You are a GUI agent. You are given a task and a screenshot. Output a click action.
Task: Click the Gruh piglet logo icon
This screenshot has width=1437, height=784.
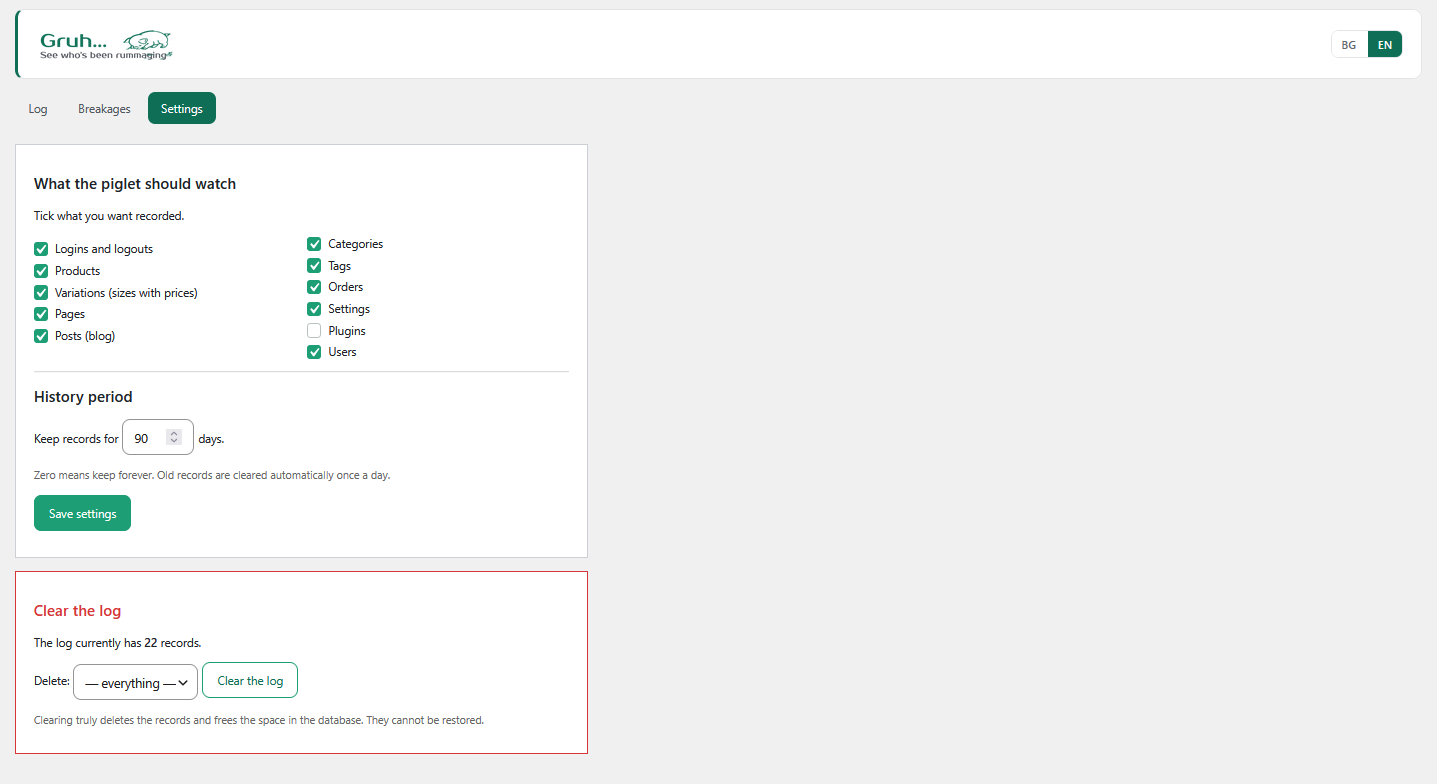coord(147,41)
